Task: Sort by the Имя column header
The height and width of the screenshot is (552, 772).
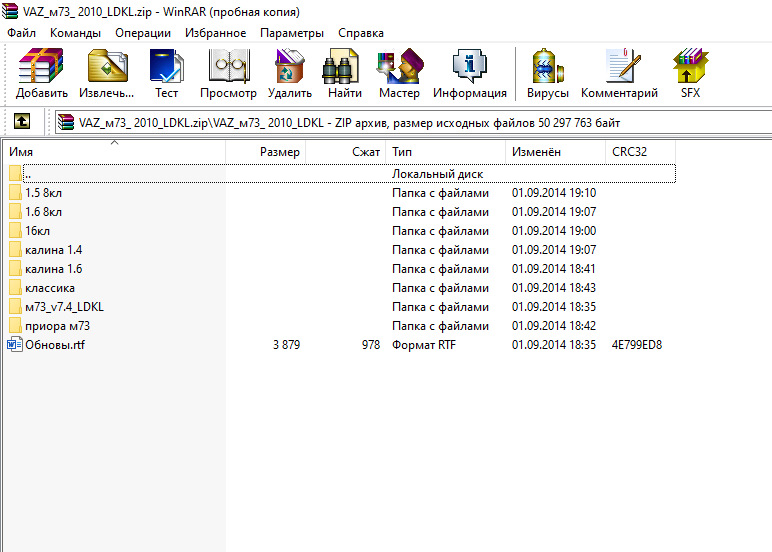Action: point(115,152)
